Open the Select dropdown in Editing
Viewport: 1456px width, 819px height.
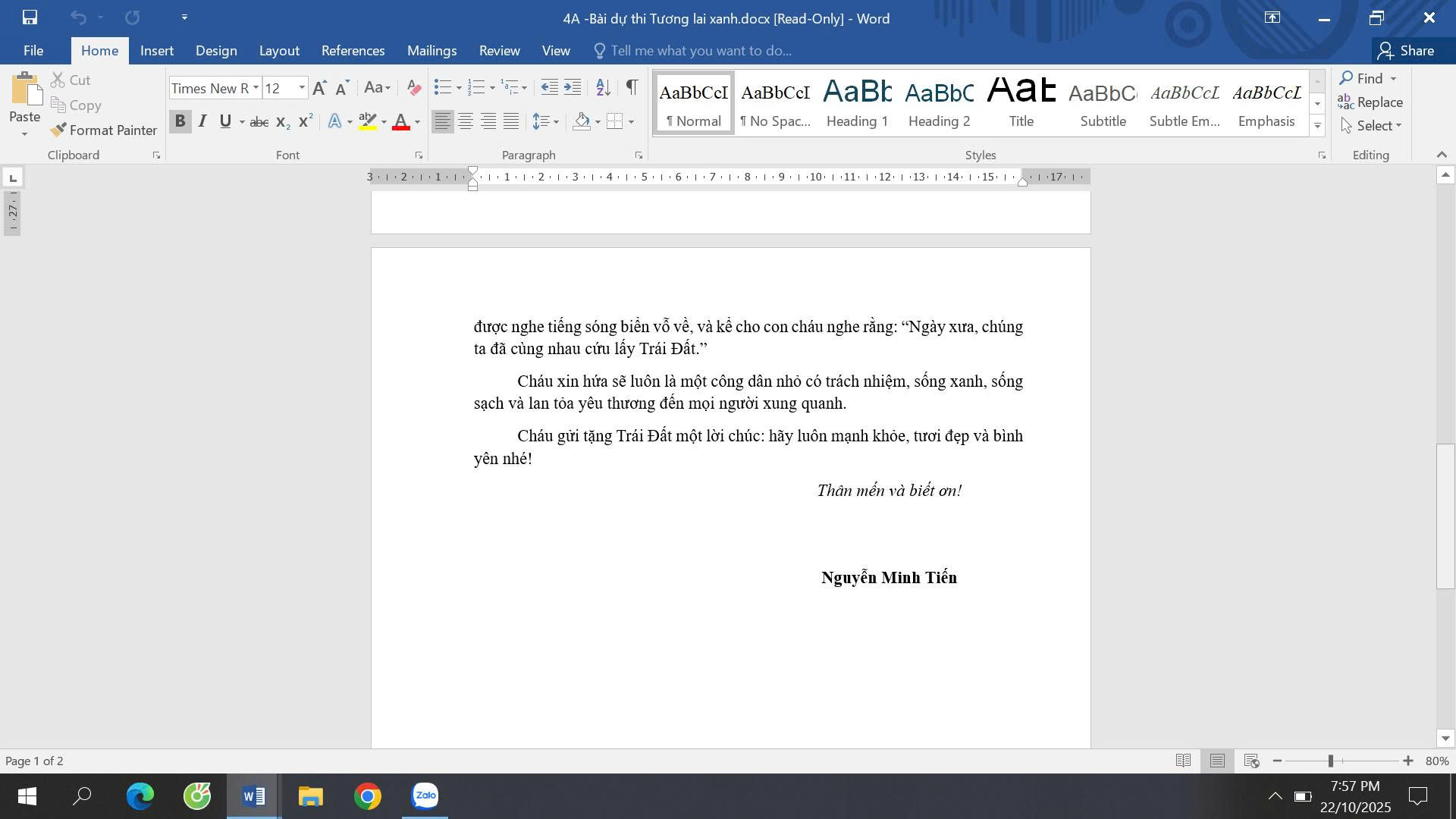[x=1371, y=126]
